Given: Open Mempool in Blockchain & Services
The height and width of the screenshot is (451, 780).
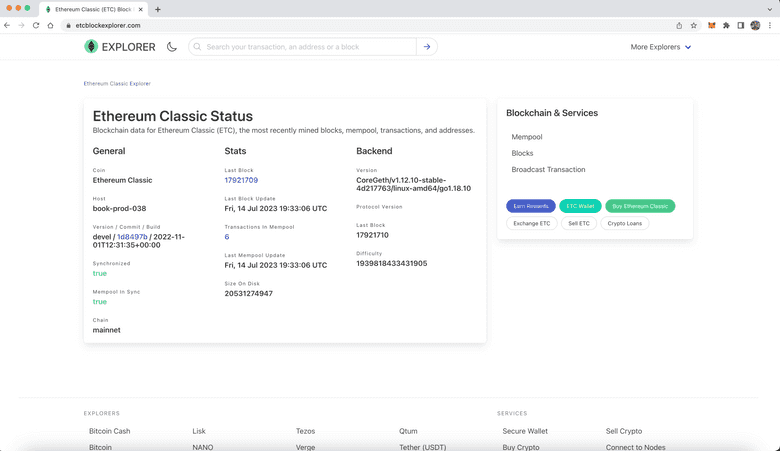Looking at the screenshot, I should [527, 137].
